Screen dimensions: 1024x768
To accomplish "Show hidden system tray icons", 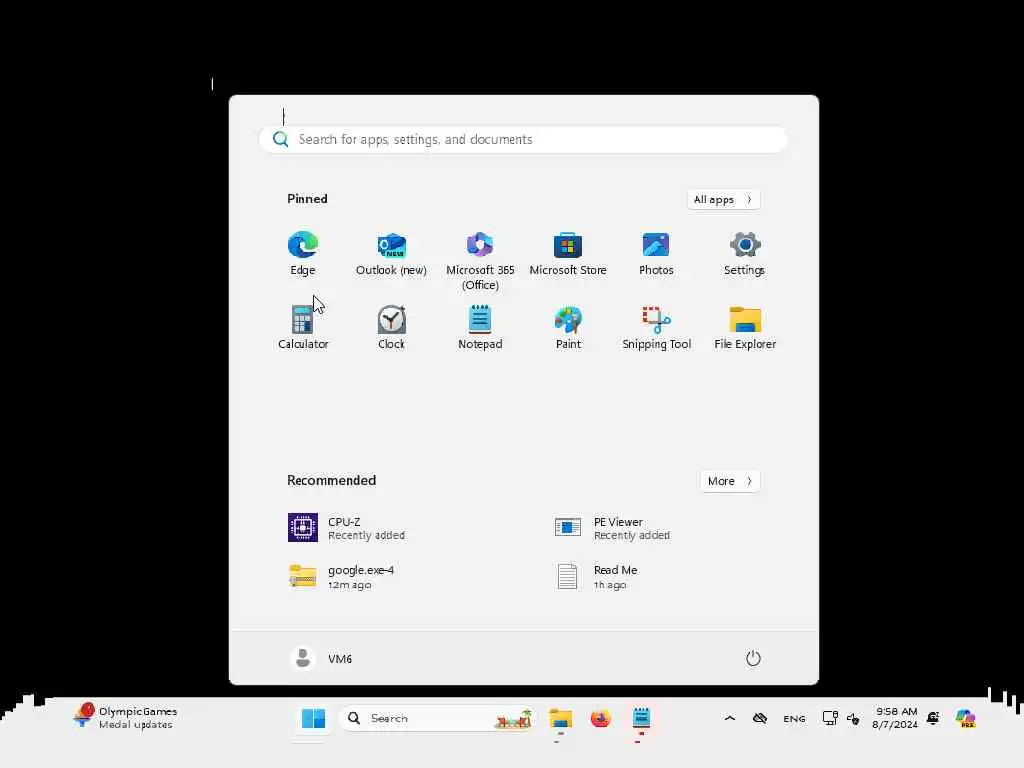I will click(729, 718).
